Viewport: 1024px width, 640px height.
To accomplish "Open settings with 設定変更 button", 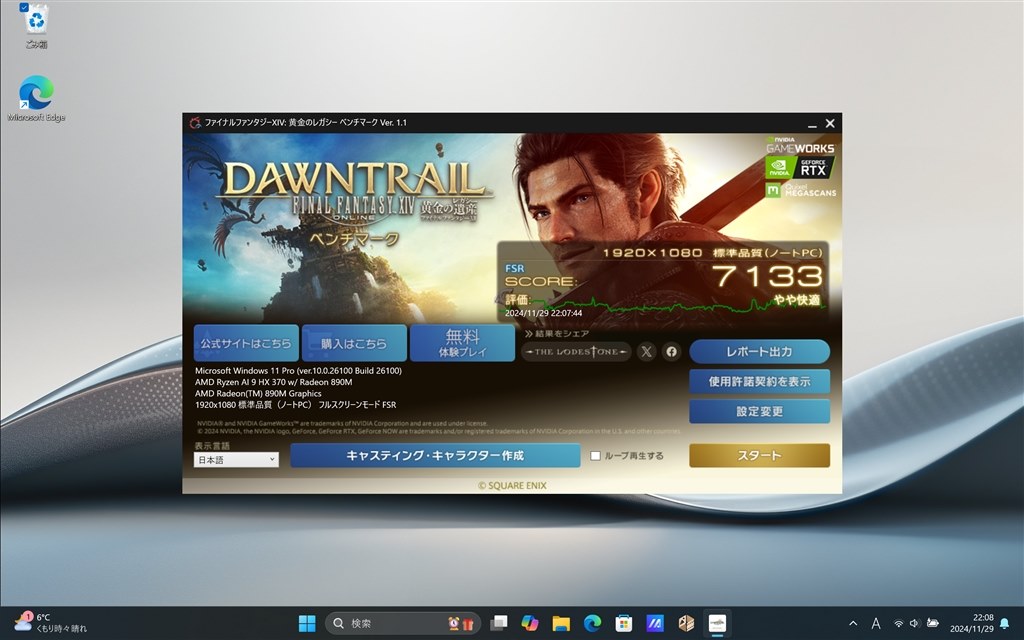I will (x=760, y=411).
